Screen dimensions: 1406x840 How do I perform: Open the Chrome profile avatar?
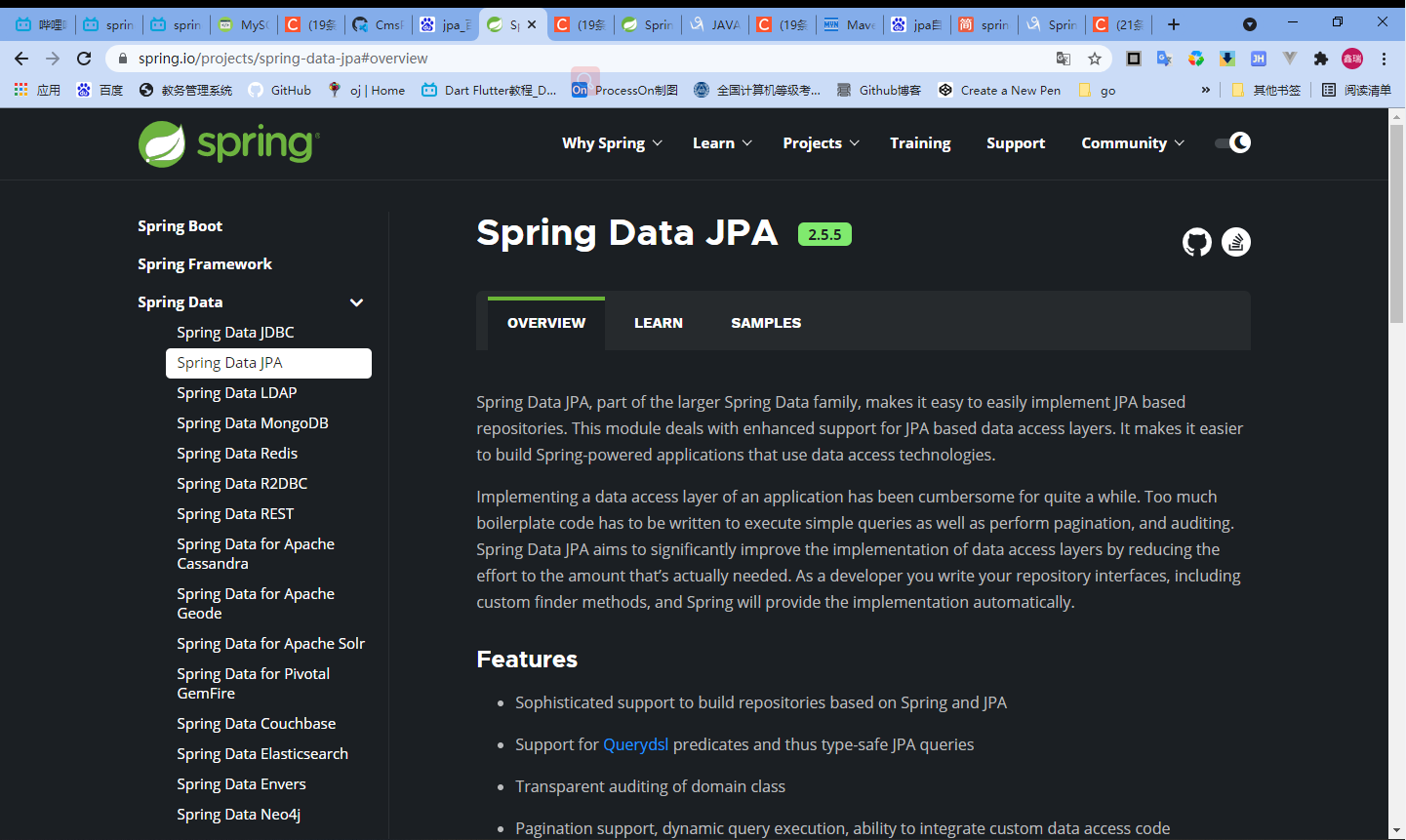[1352, 59]
